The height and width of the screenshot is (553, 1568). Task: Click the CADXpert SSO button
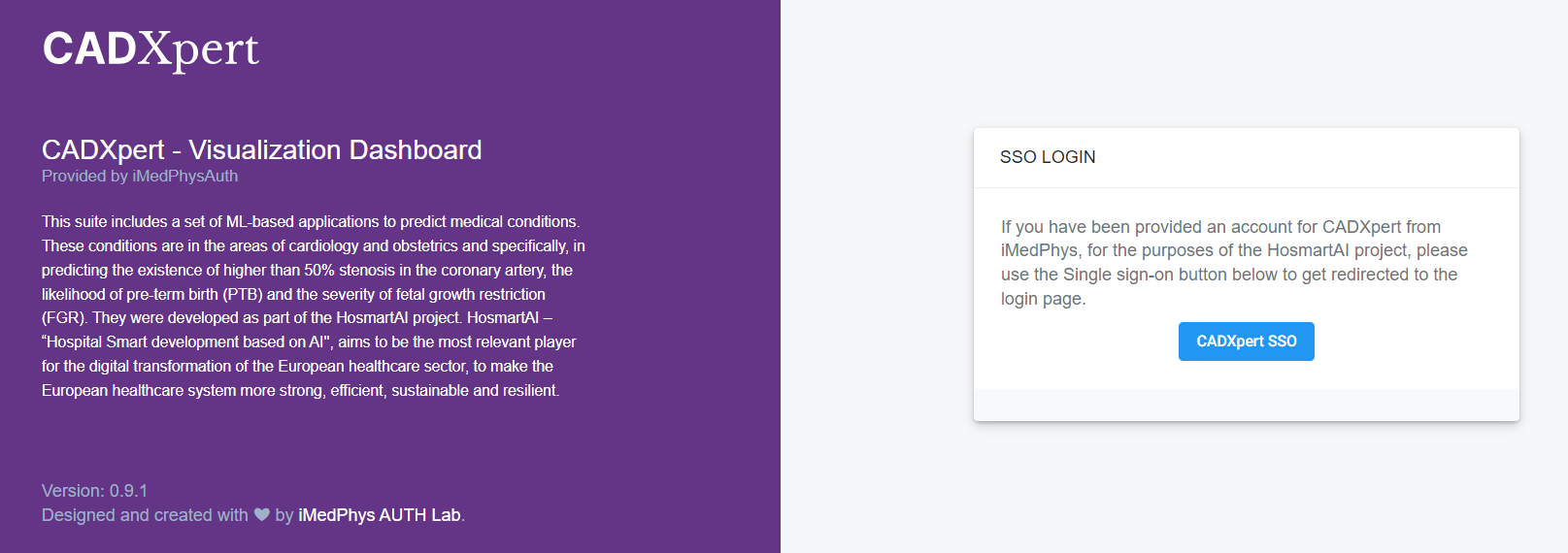click(x=1246, y=342)
